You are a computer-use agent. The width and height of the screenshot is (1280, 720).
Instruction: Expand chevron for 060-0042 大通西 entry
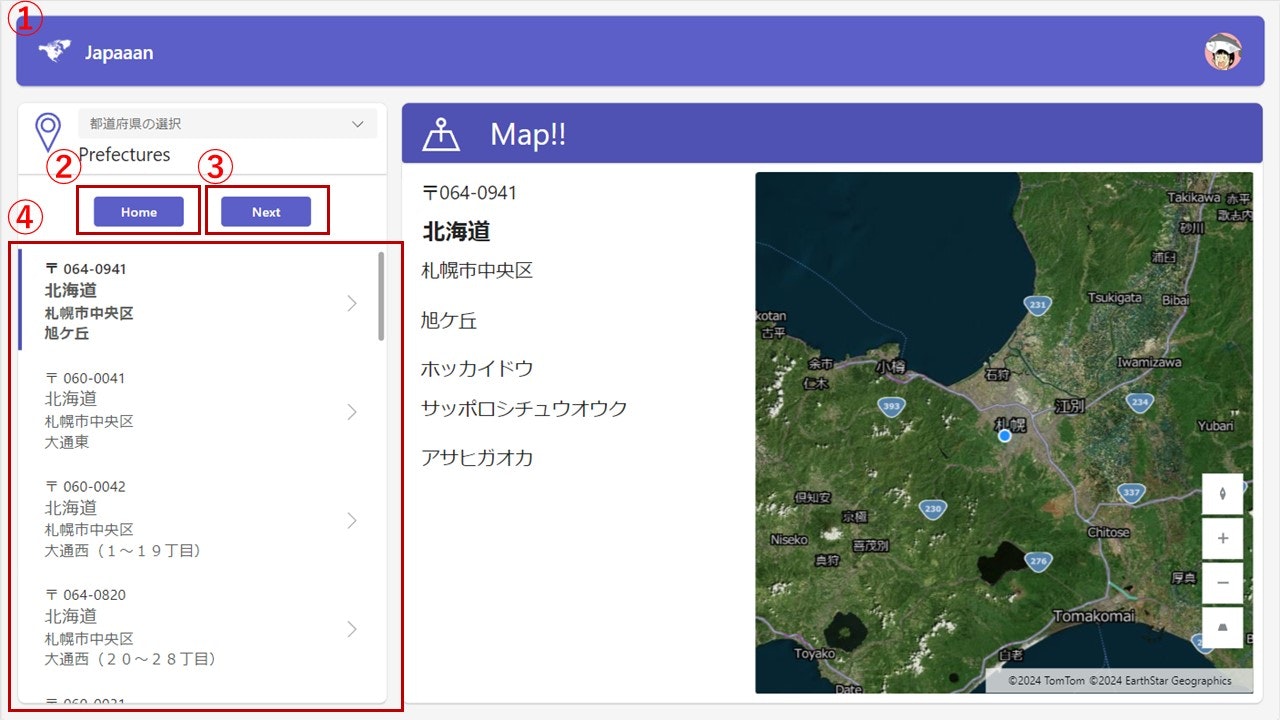(352, 520)
